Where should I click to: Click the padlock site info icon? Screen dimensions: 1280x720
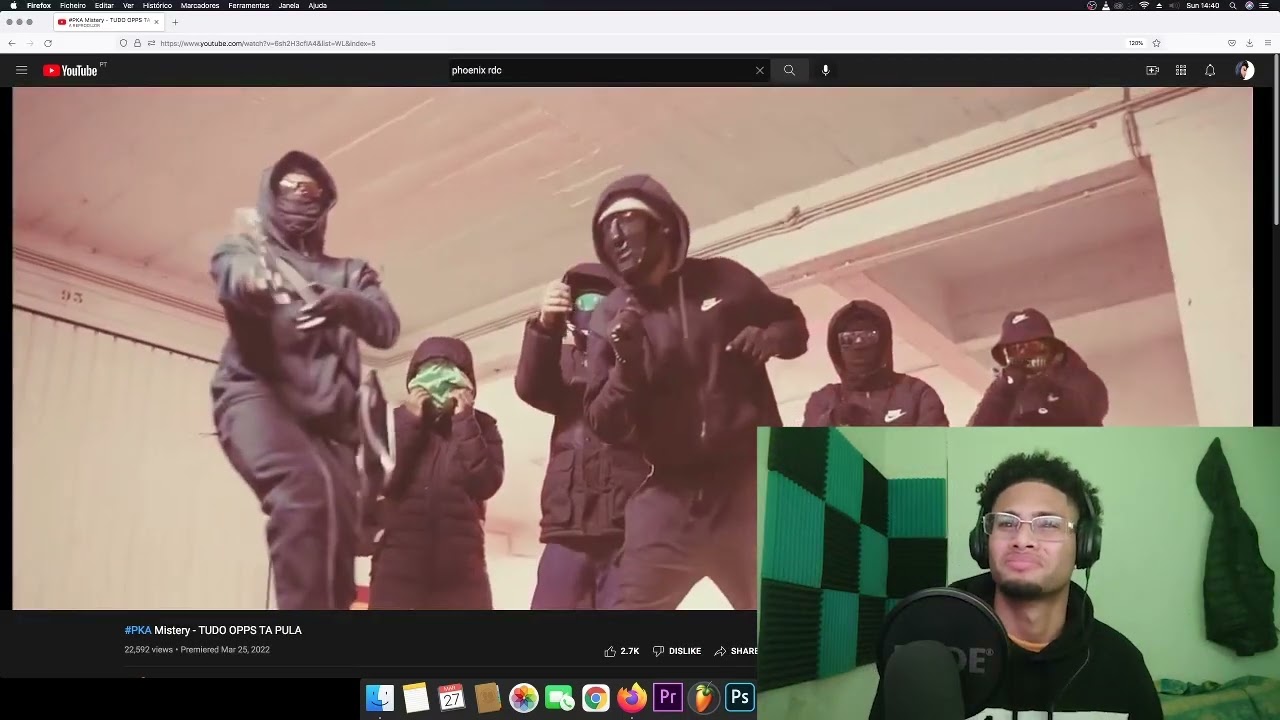[137, 43]
